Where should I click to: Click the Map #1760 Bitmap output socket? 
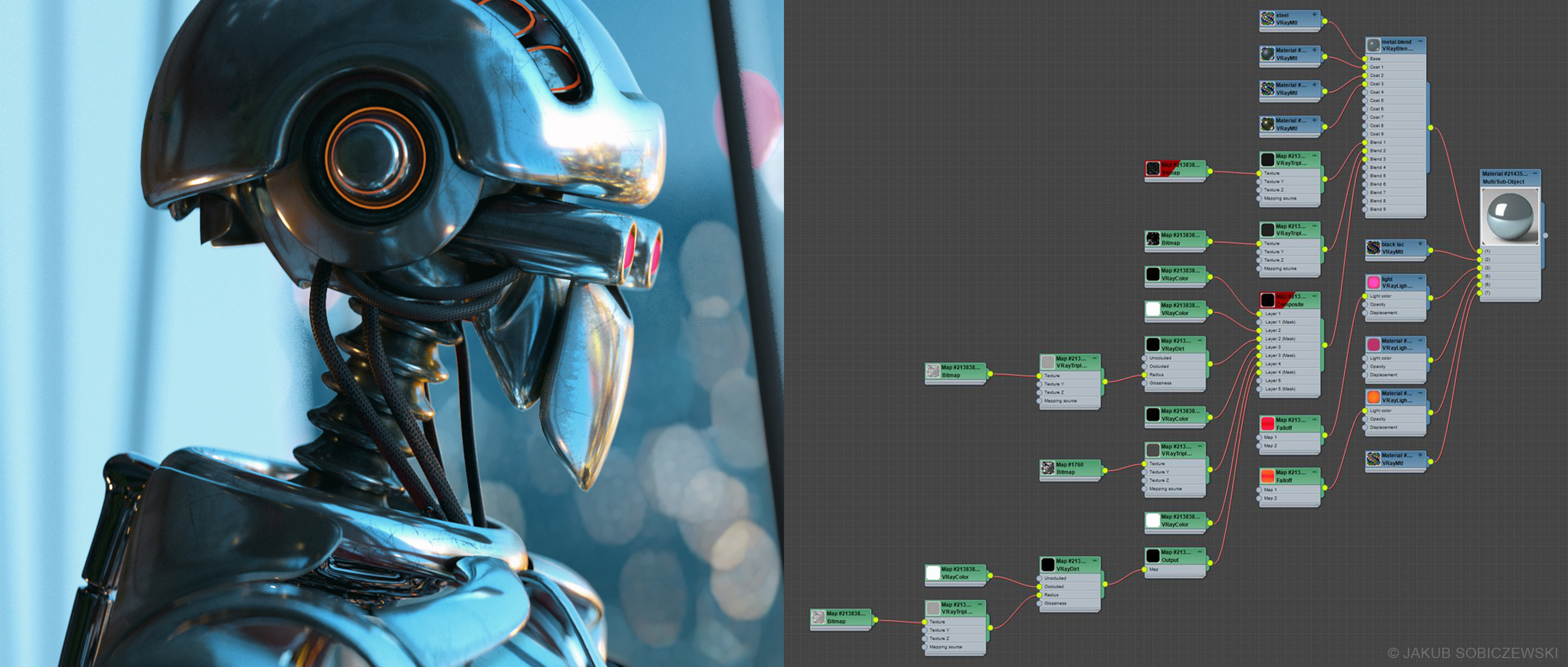tap(1105, 470)
